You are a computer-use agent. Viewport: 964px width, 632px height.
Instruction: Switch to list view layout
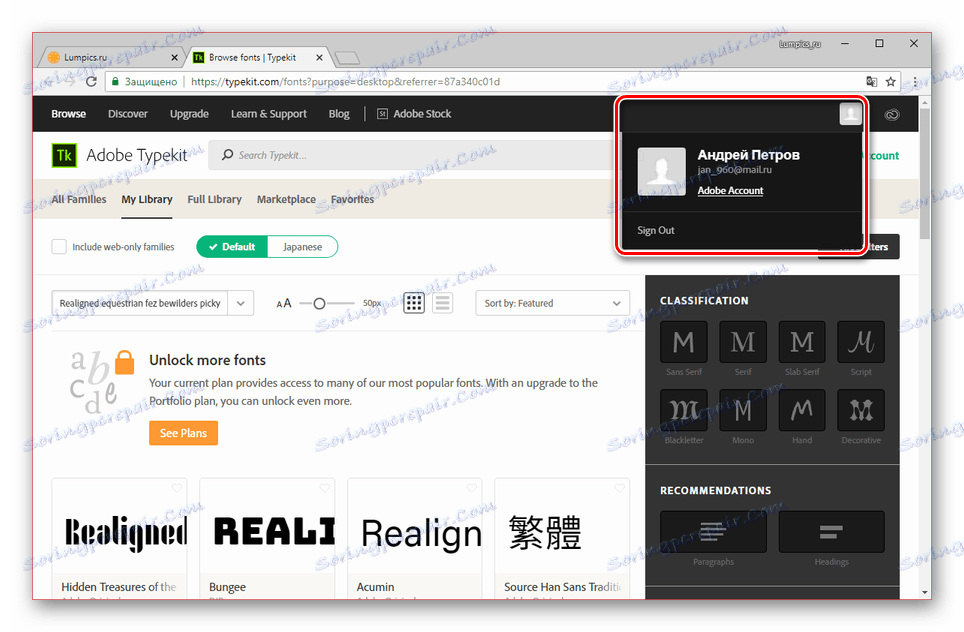tap(443, 302)
